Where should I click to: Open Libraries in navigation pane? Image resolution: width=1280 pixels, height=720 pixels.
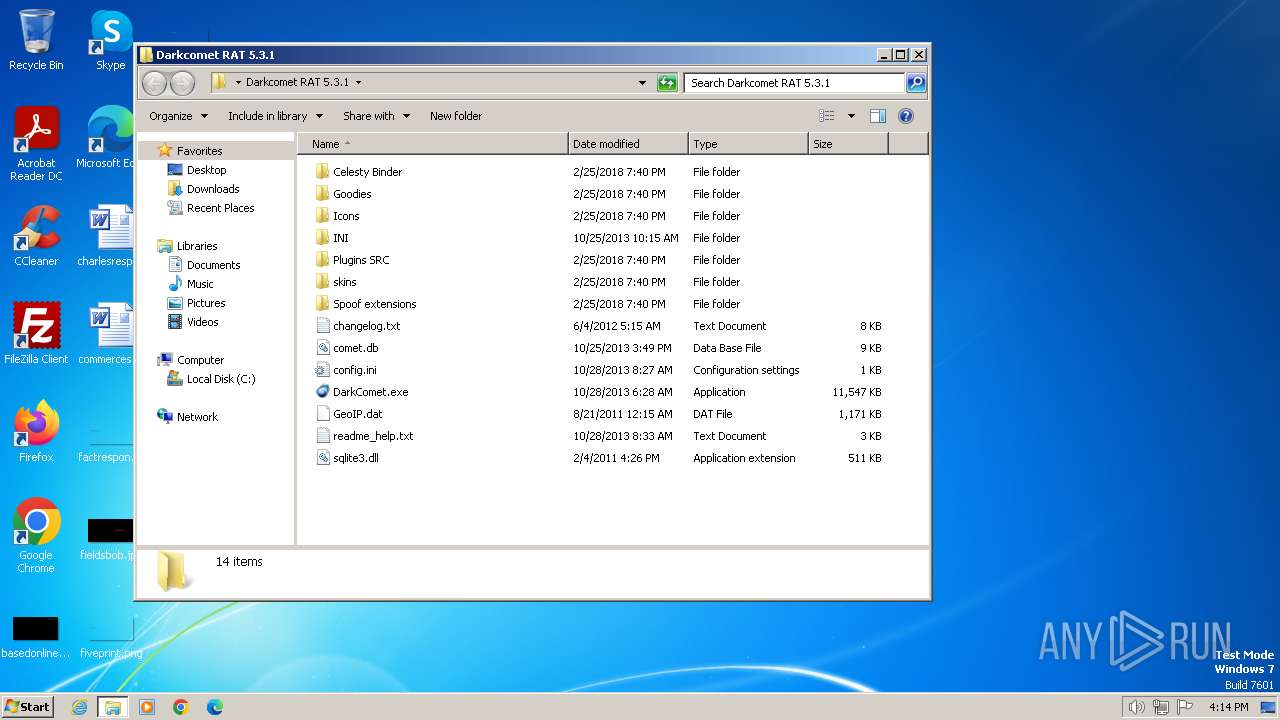point(197,246)
